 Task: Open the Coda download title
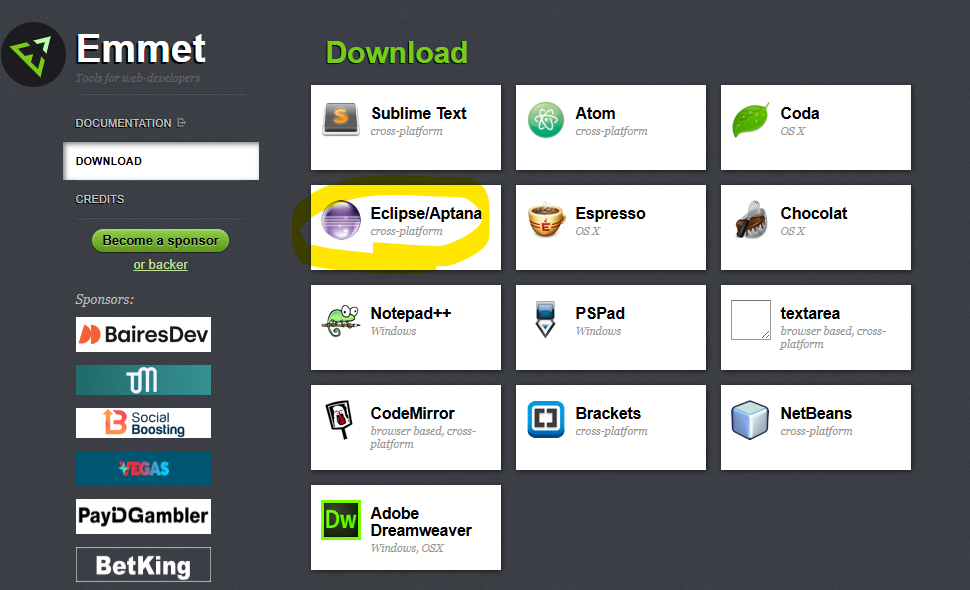point(800,113)
